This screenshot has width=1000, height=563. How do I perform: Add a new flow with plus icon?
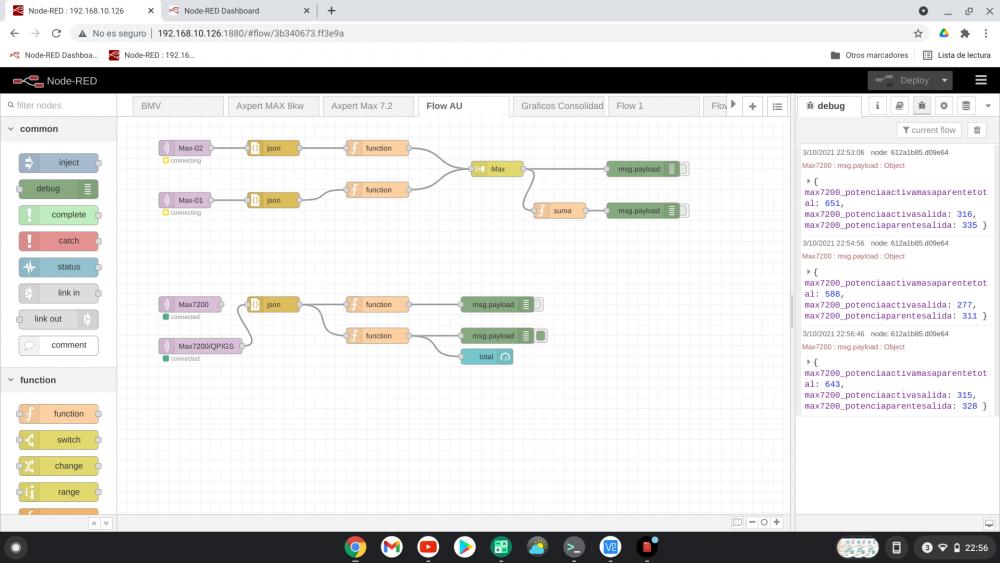tap(753, 106)
